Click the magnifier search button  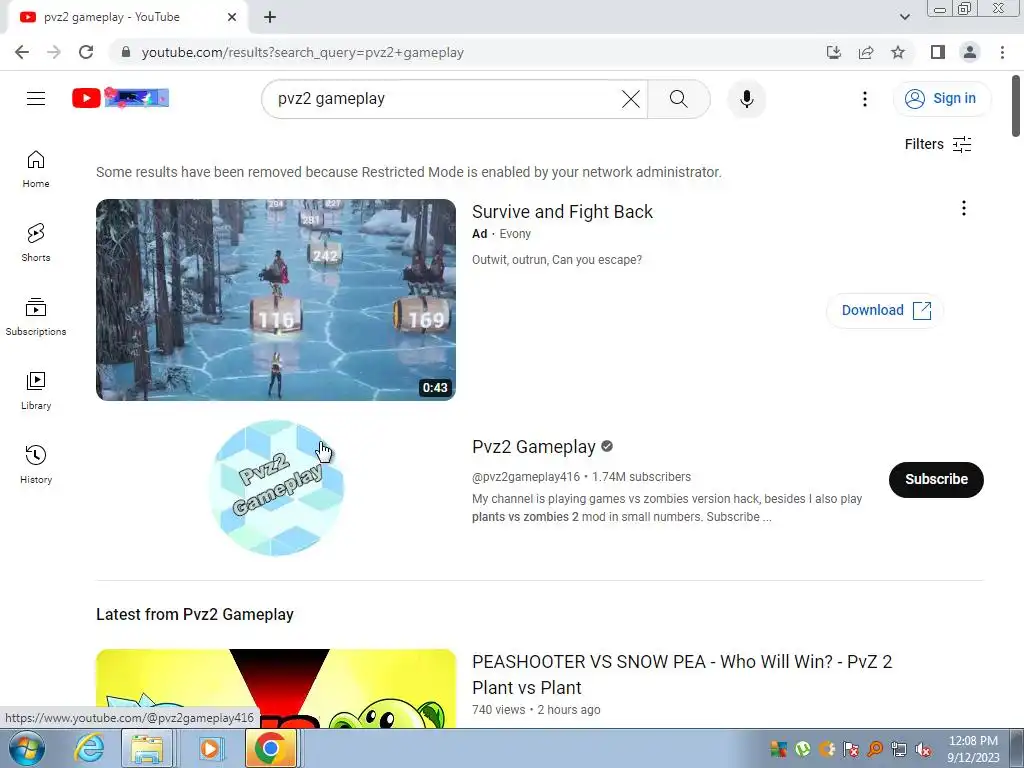click(x=679, y=99)
